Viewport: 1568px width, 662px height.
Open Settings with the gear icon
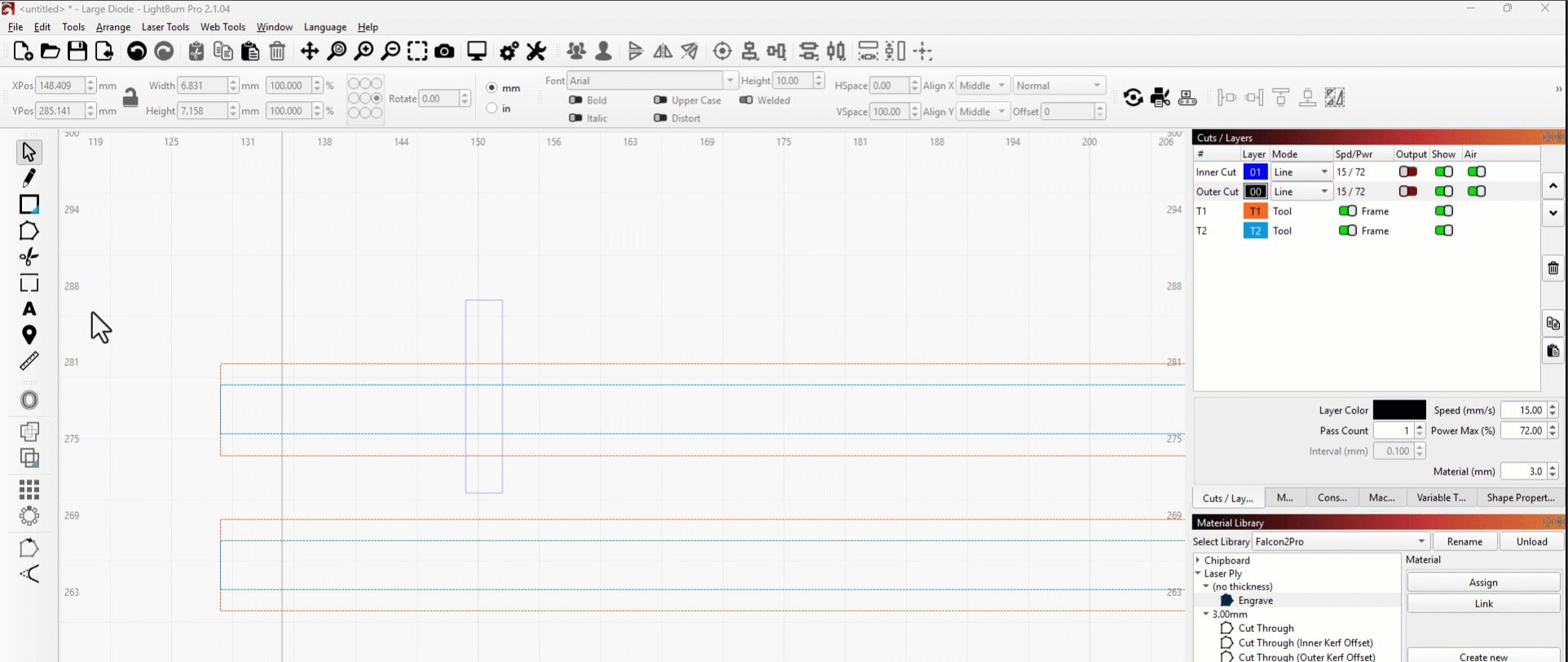click(x=509, y=51)
